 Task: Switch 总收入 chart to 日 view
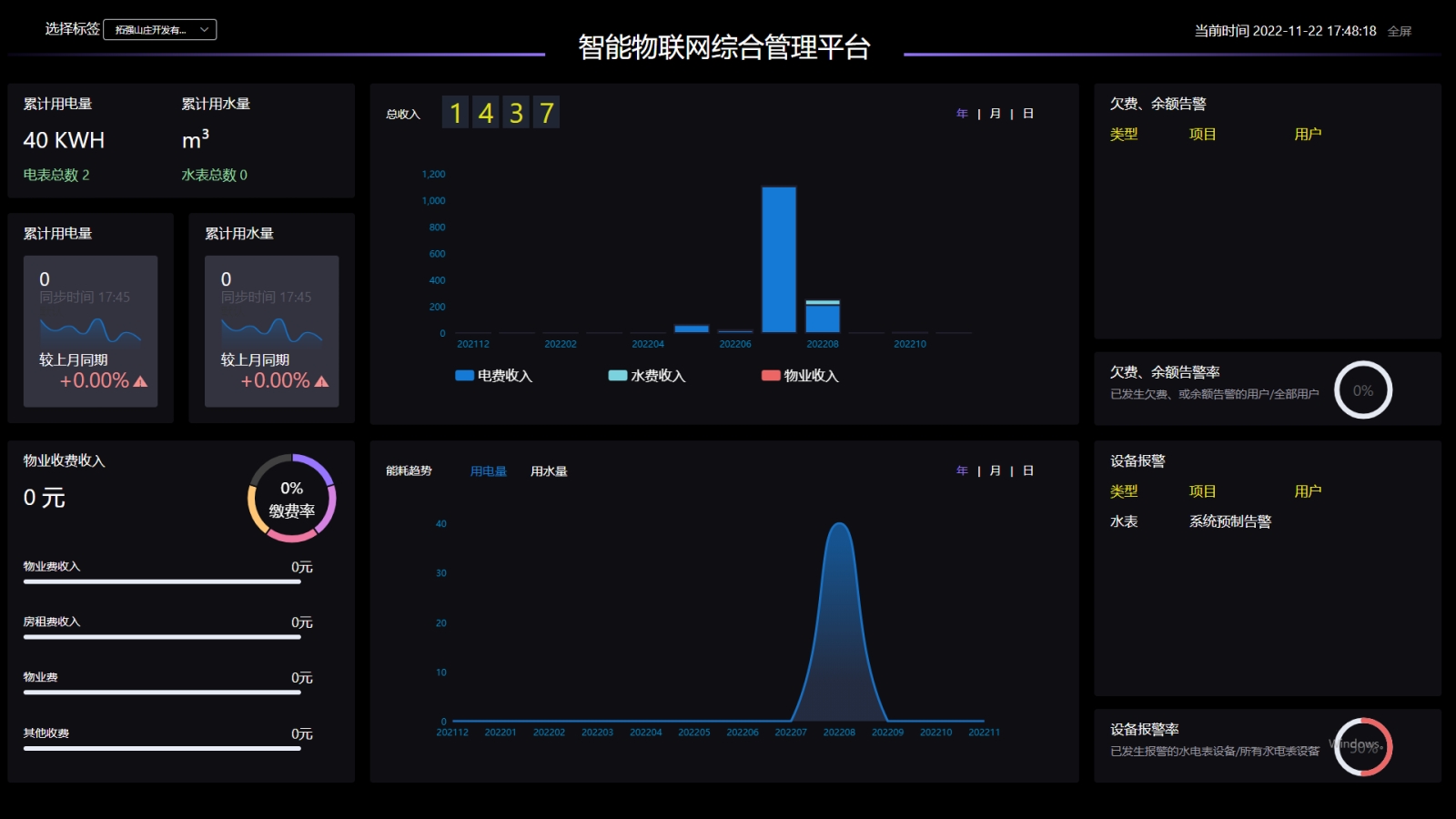pos(1027,114)
